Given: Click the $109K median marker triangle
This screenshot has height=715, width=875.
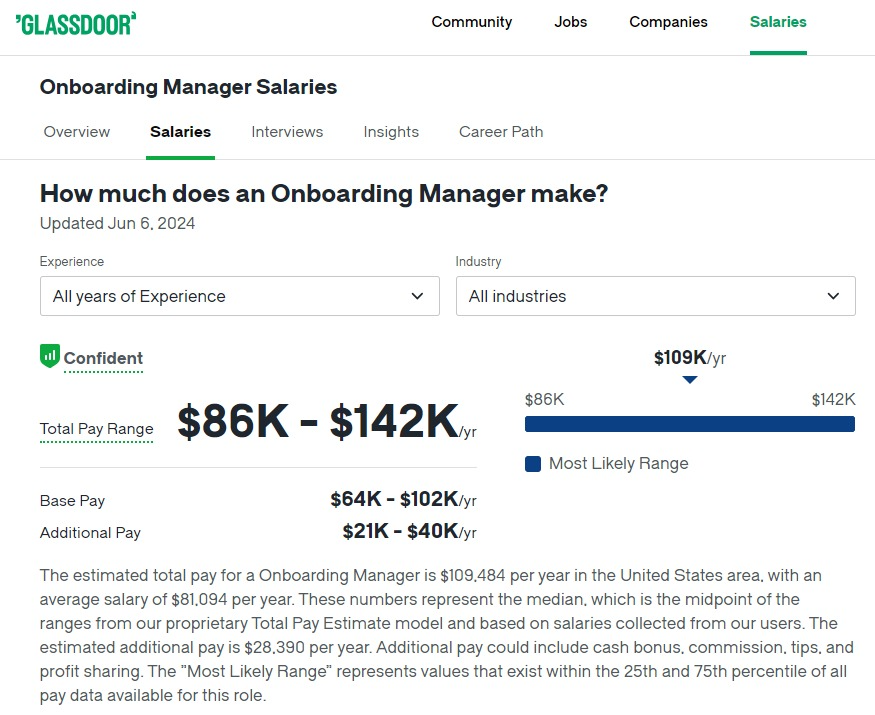Looking at the screenshot, I should pyautogui.click(x=689, y=380).
